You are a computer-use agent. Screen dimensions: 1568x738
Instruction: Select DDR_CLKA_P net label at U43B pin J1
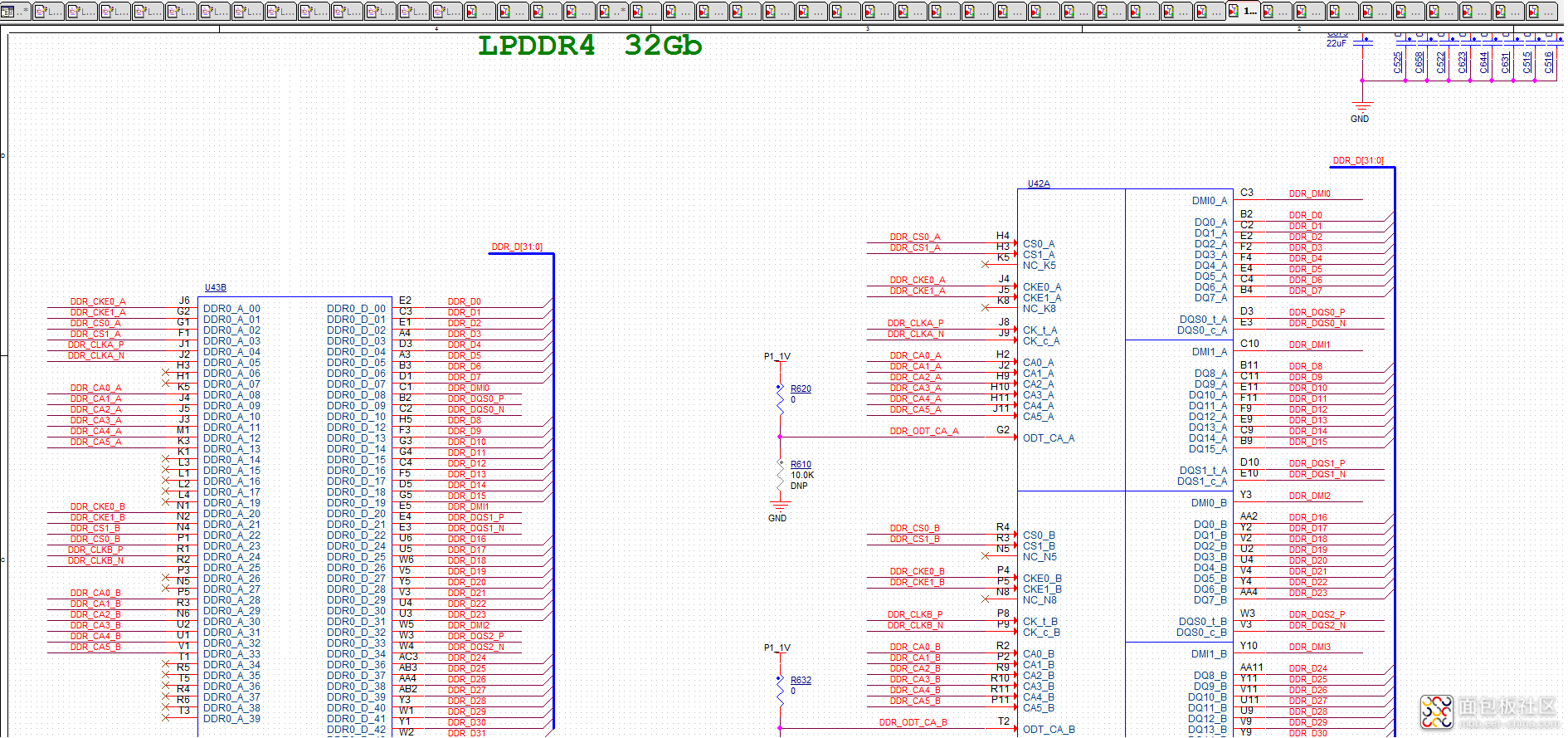point(95,345)
